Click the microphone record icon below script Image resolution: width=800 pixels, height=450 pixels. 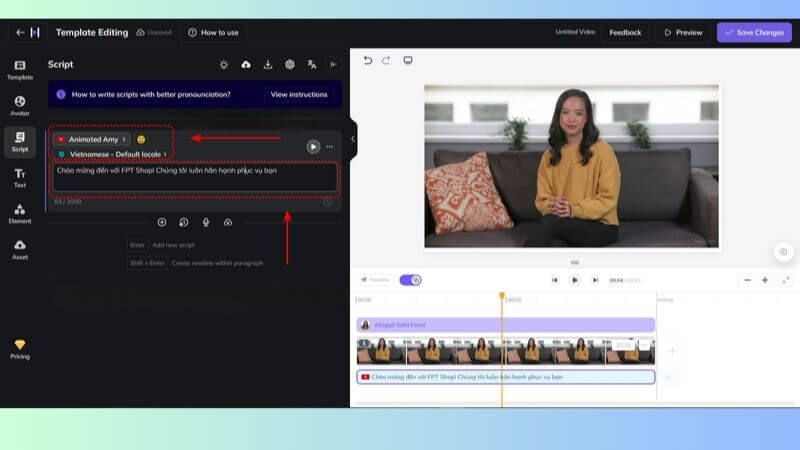[206, 222]
